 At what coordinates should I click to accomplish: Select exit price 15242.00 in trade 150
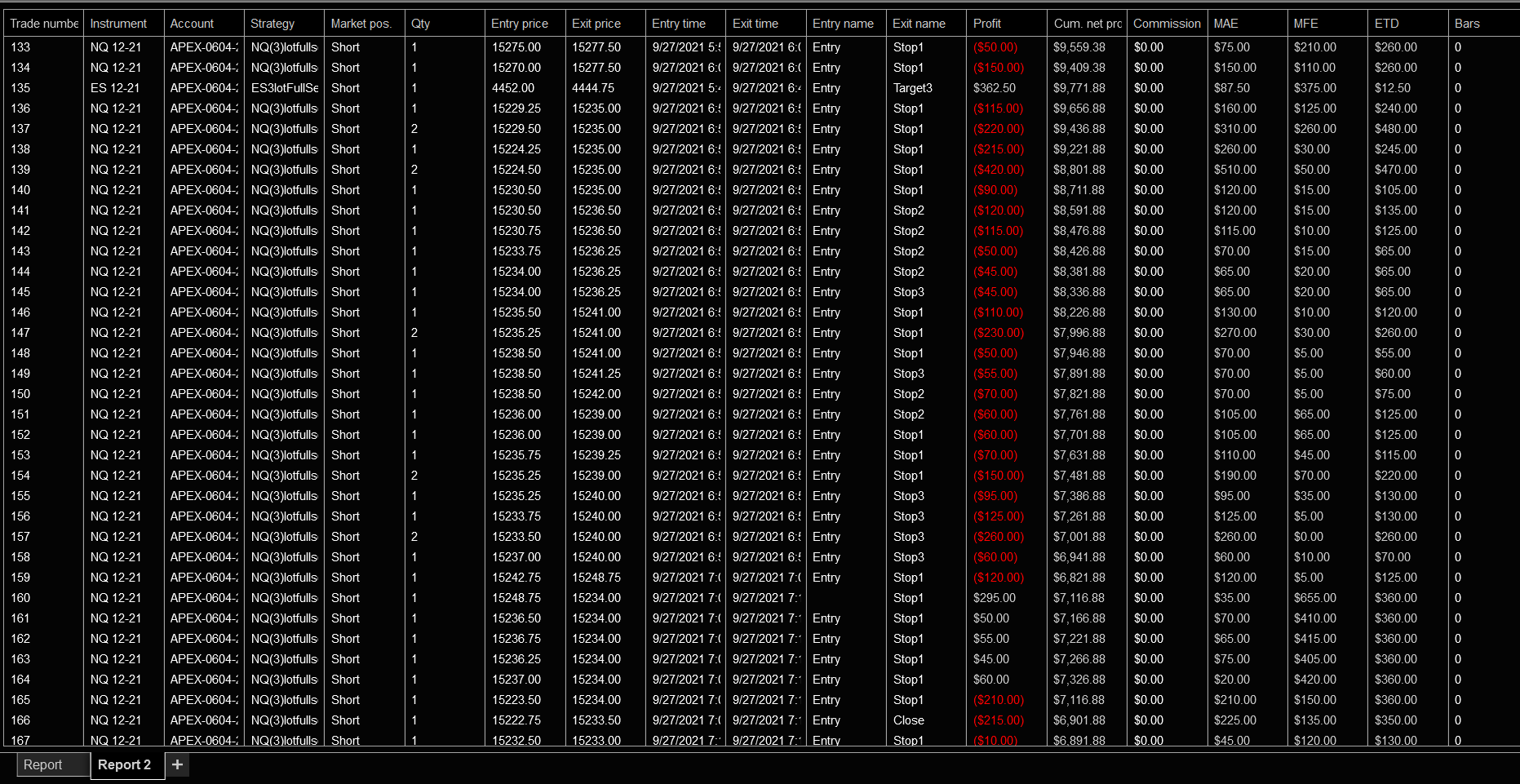596,394
